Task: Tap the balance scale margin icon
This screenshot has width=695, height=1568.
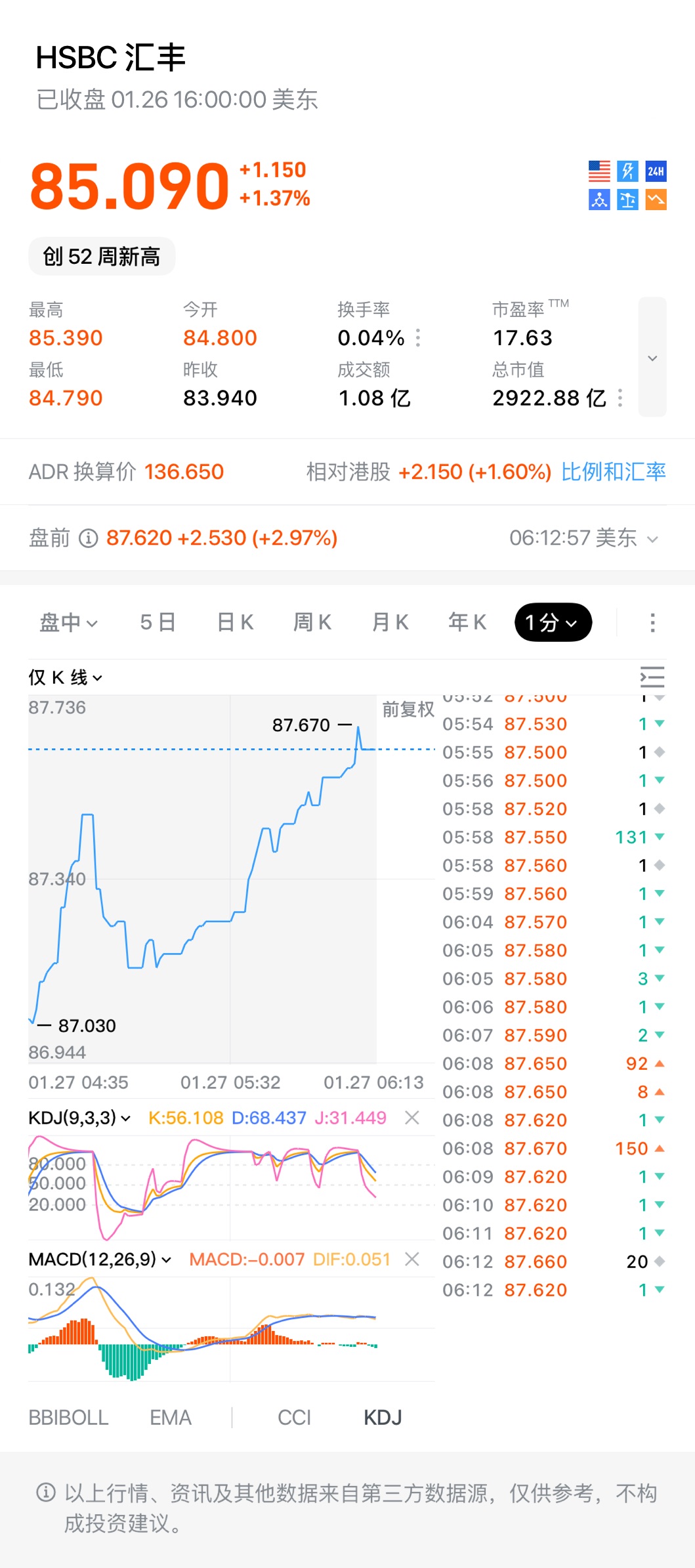Action: click(x=627, y=200)
